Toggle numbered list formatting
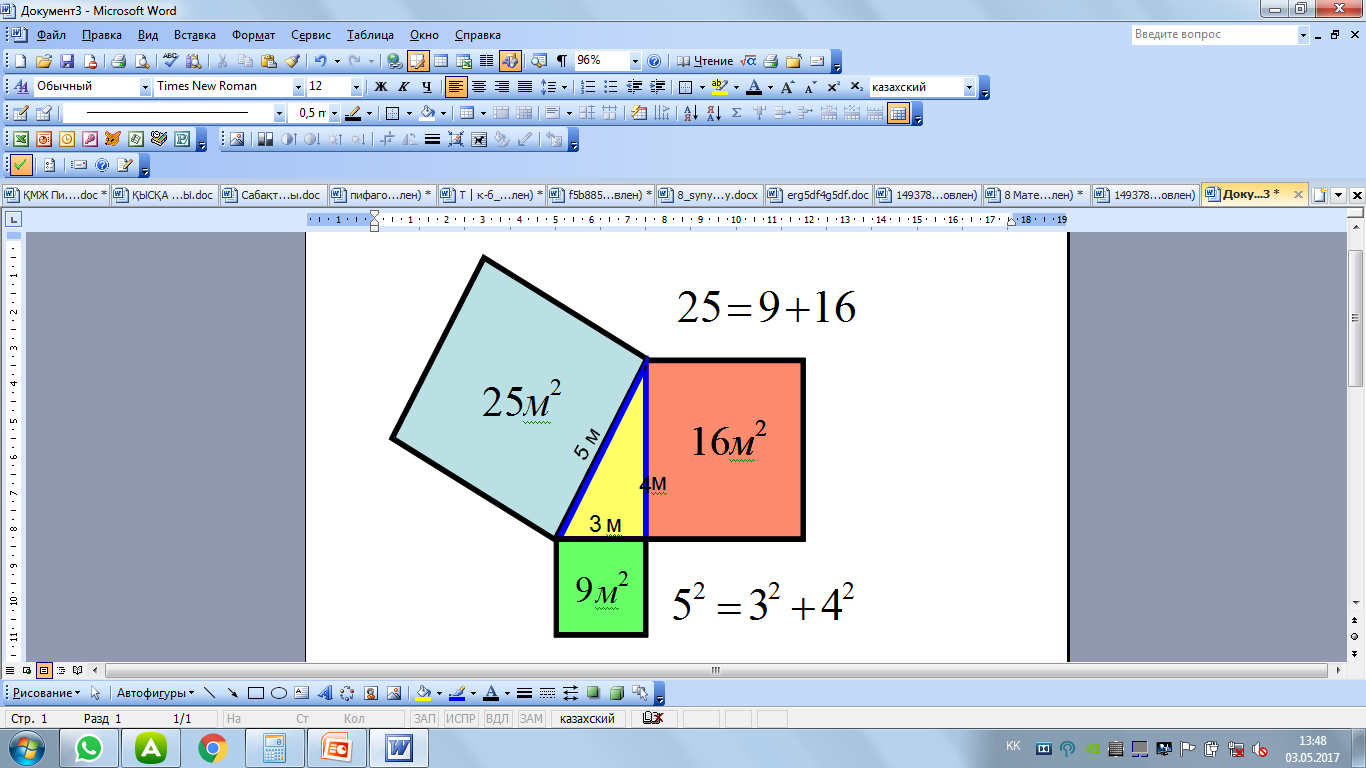The image size is (1366, 768). [x=588, y=87]
